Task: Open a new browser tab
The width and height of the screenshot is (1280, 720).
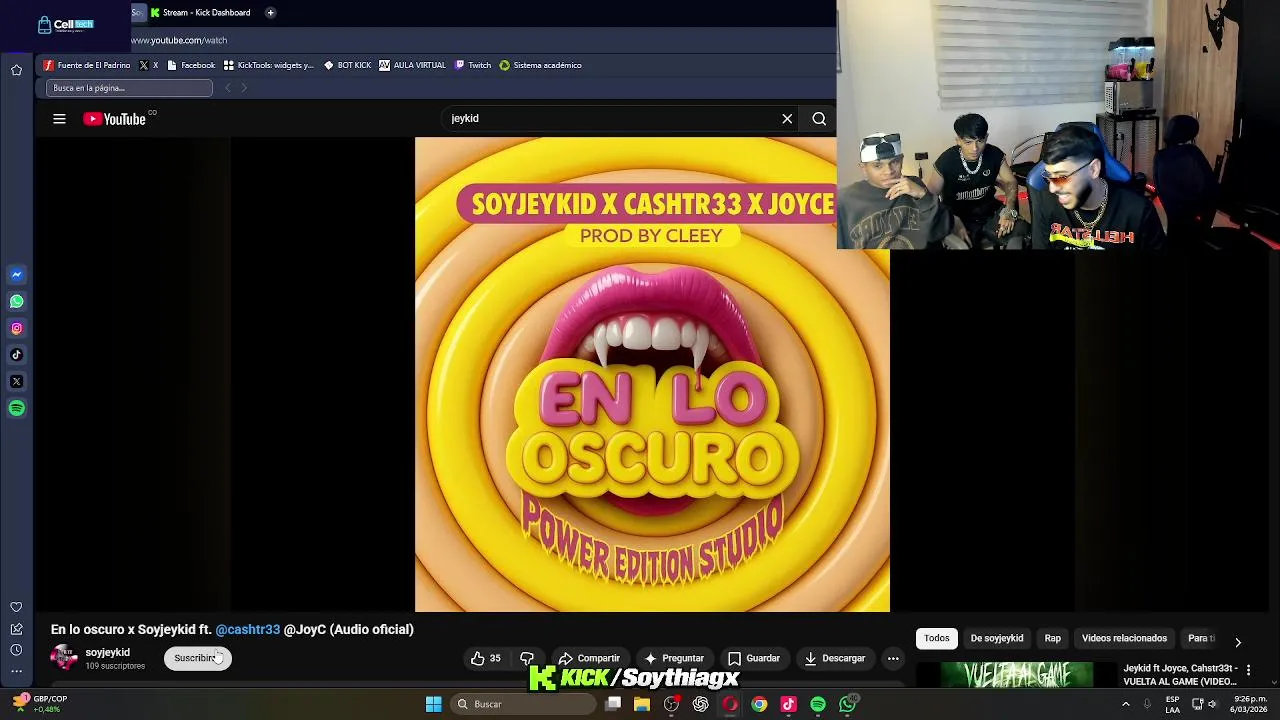Action: pyautogui.click(x=270, y=12)
